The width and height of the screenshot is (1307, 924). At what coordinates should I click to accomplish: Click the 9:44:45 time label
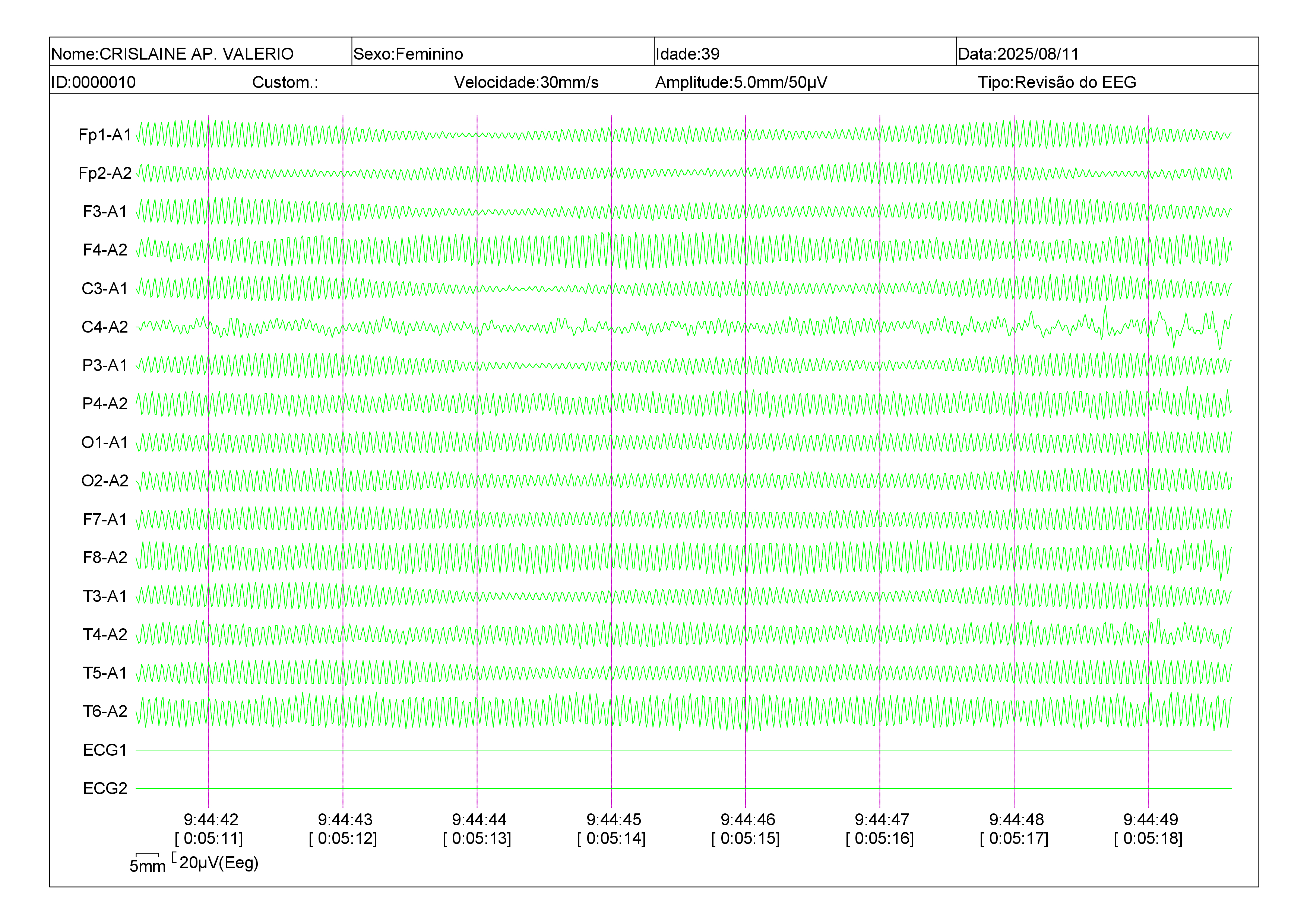pos(614,819)
